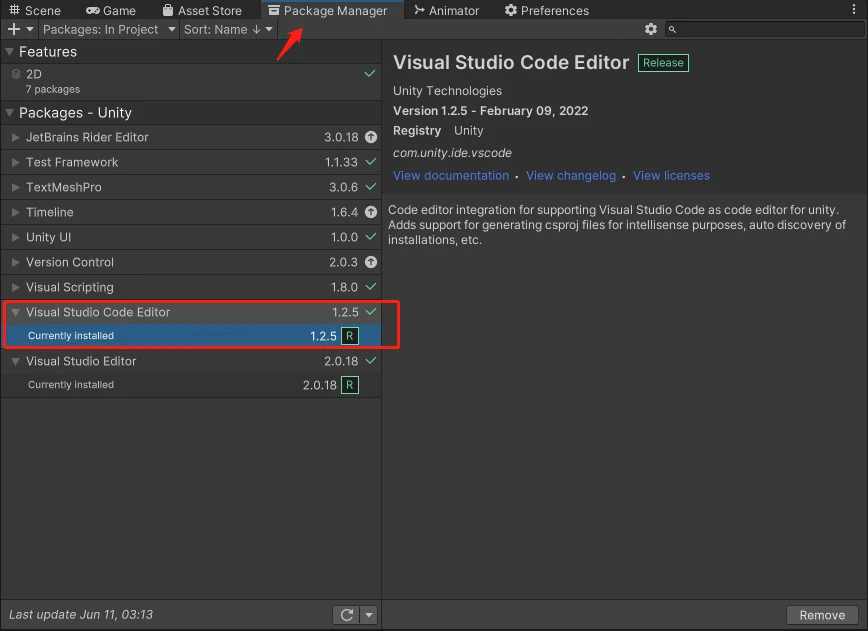Click the package search field

(x=764, y=29)
